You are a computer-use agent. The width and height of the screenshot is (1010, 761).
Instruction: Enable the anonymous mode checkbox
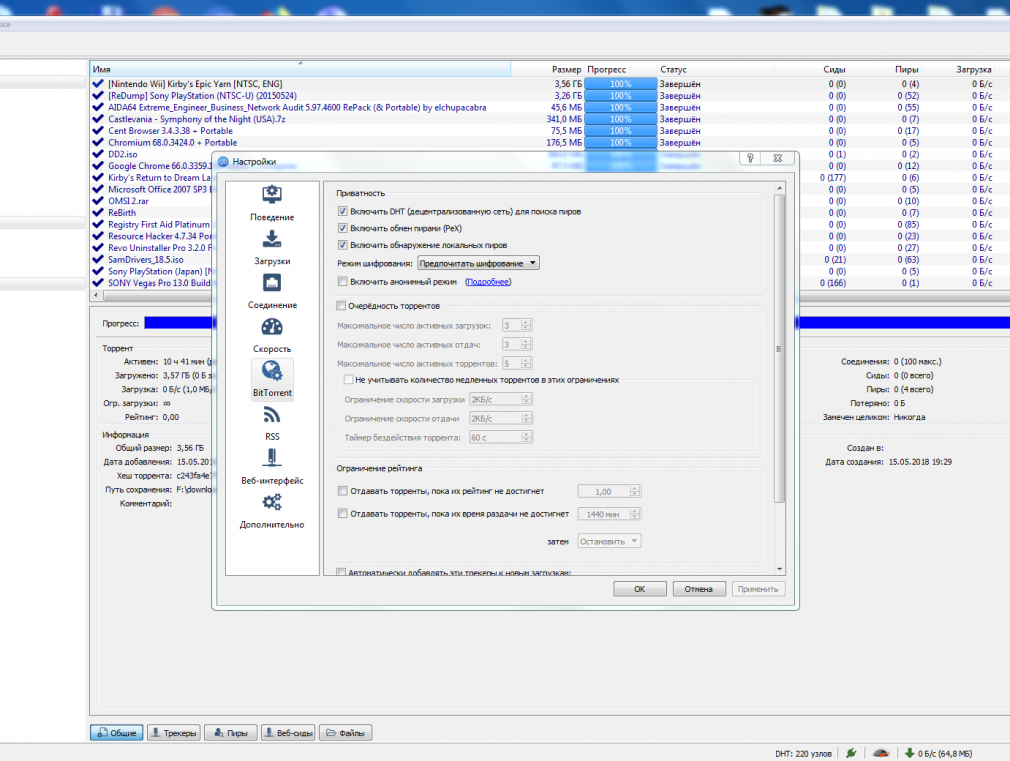[343, 282]
